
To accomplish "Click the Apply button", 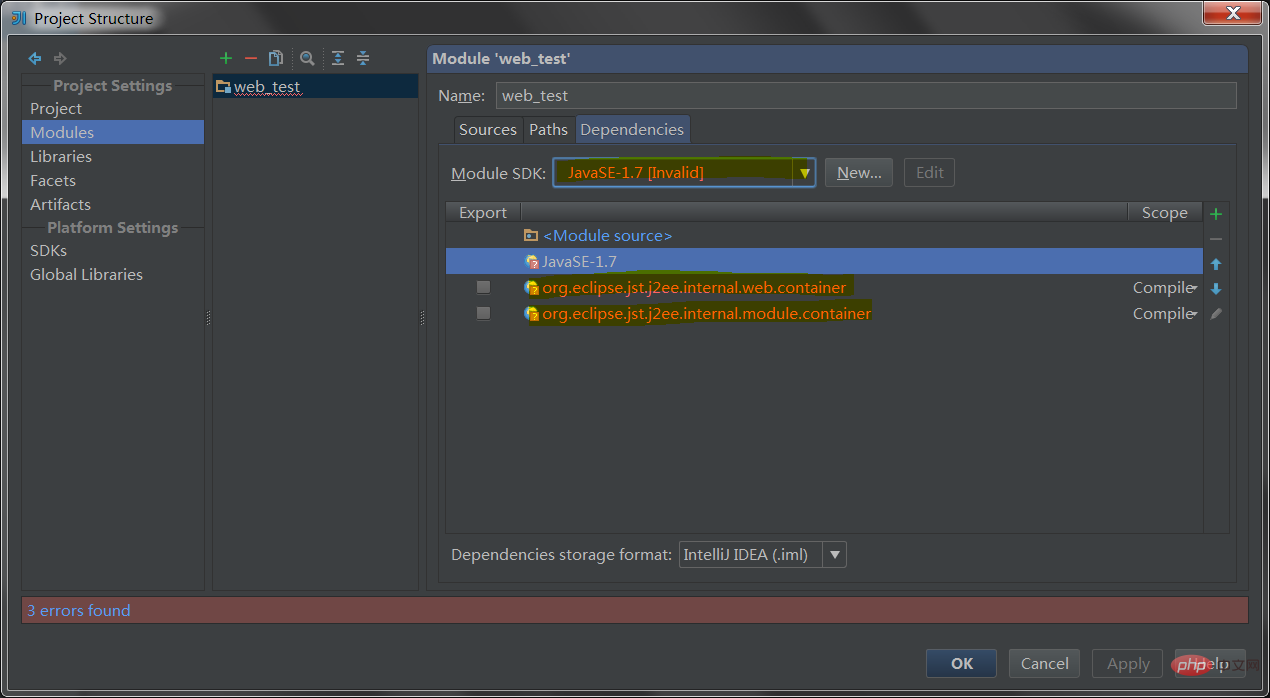I will coord(1128,663).
